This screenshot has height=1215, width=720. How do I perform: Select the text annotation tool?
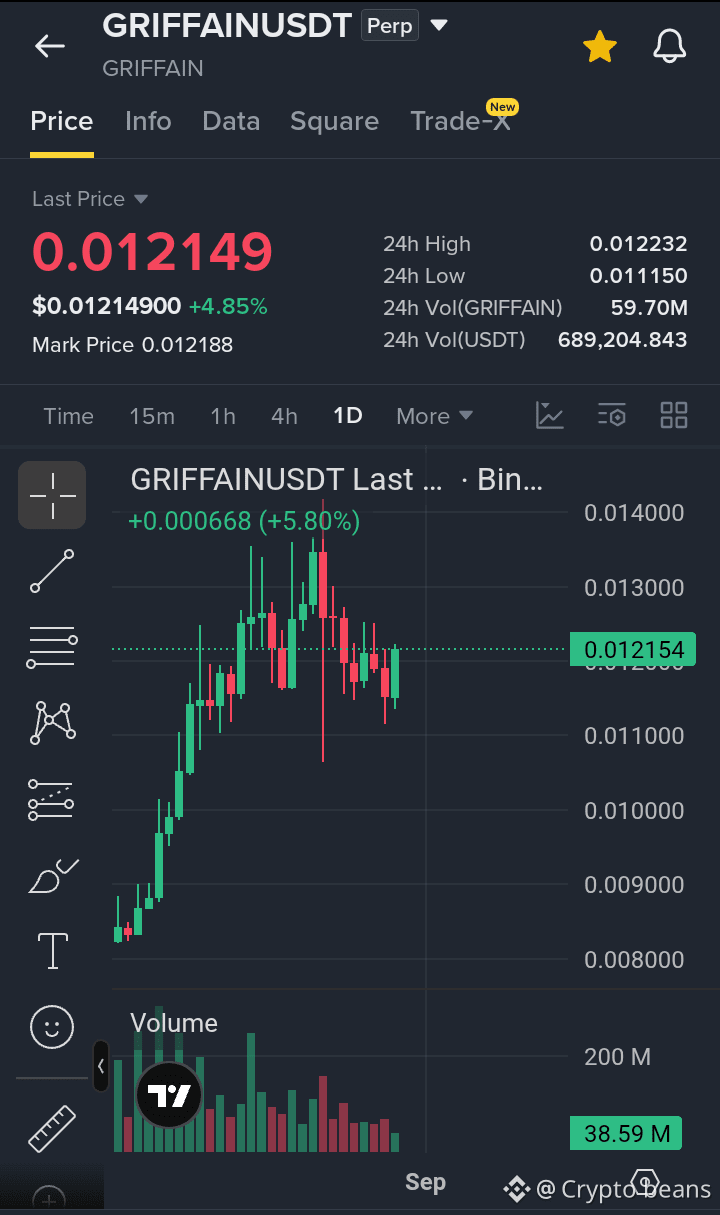tap(52, 950)
